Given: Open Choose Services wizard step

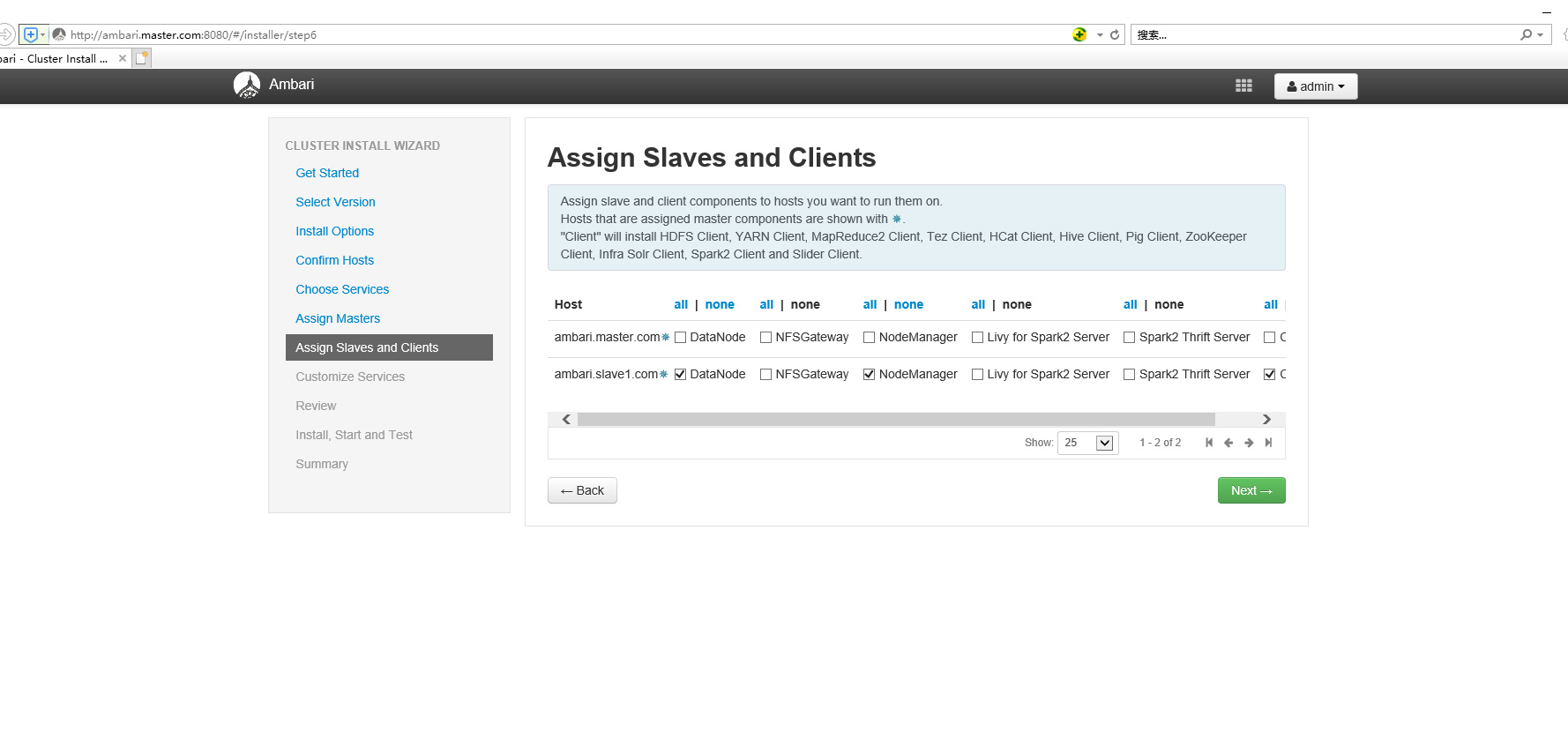Looking at the screenshot, I should point(342,289).
